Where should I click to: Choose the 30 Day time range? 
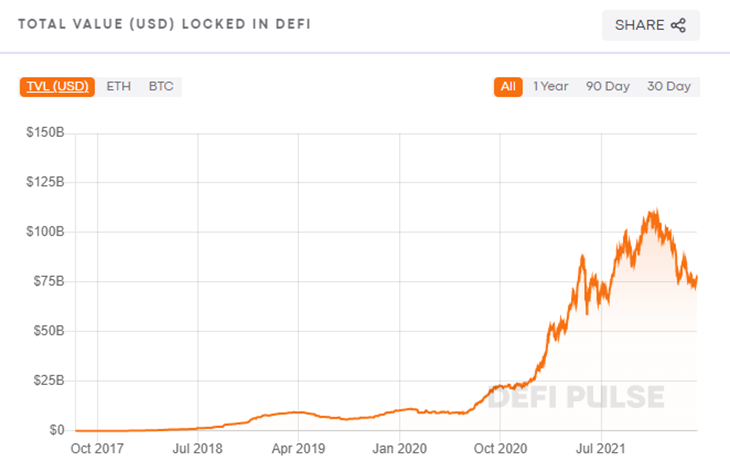pyautogui.click(x=669, y=87)
